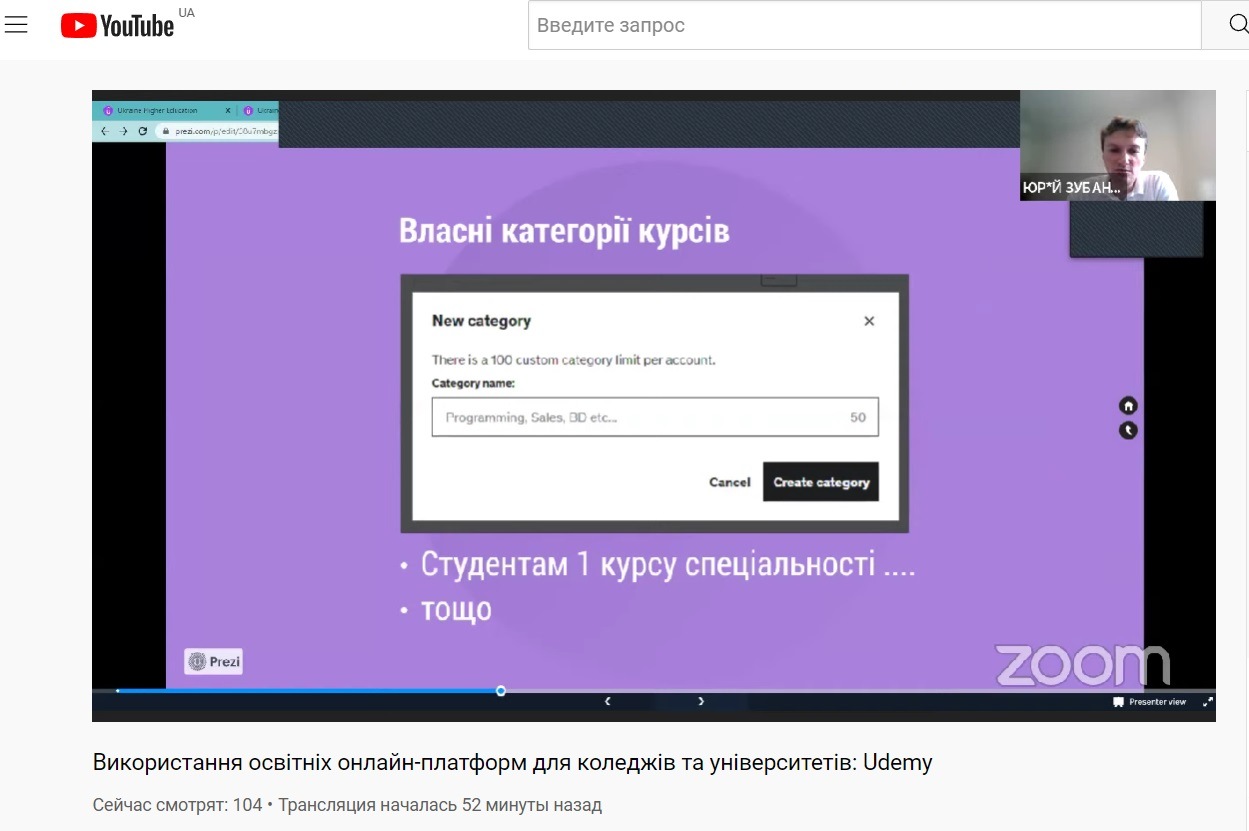Click the Prezi home icon on slide
The image size is (1249, 831).
(x=1128, y=406)
